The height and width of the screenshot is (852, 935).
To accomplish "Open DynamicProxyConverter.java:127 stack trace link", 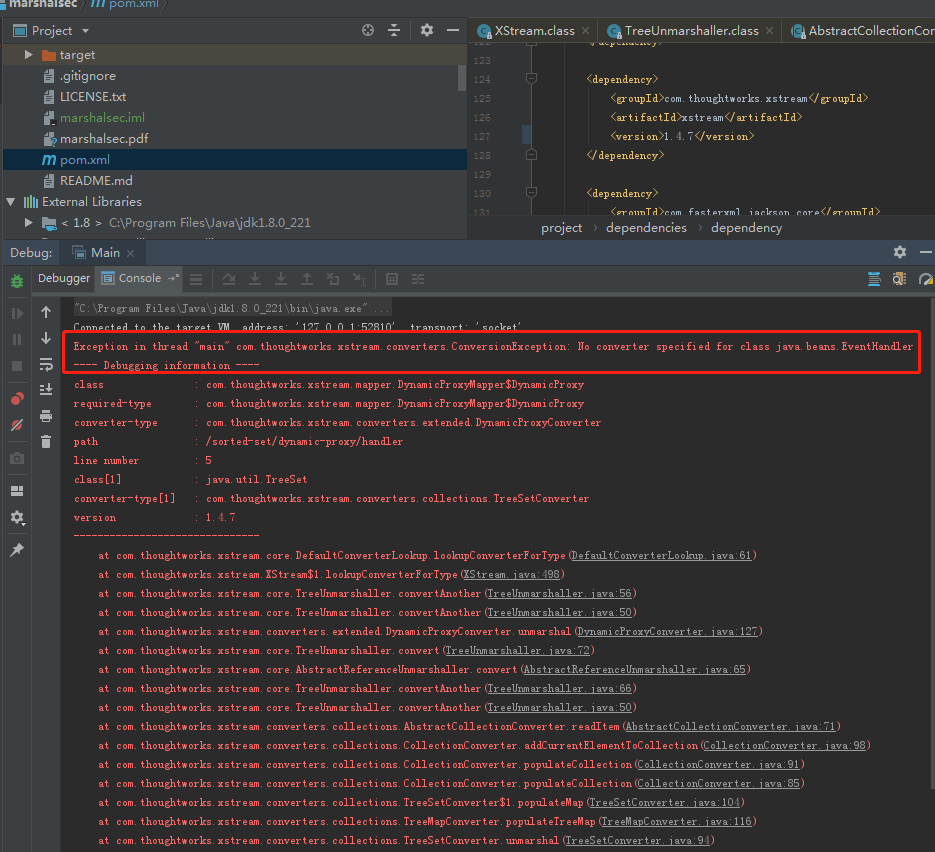I will click(x=669, y=631).
